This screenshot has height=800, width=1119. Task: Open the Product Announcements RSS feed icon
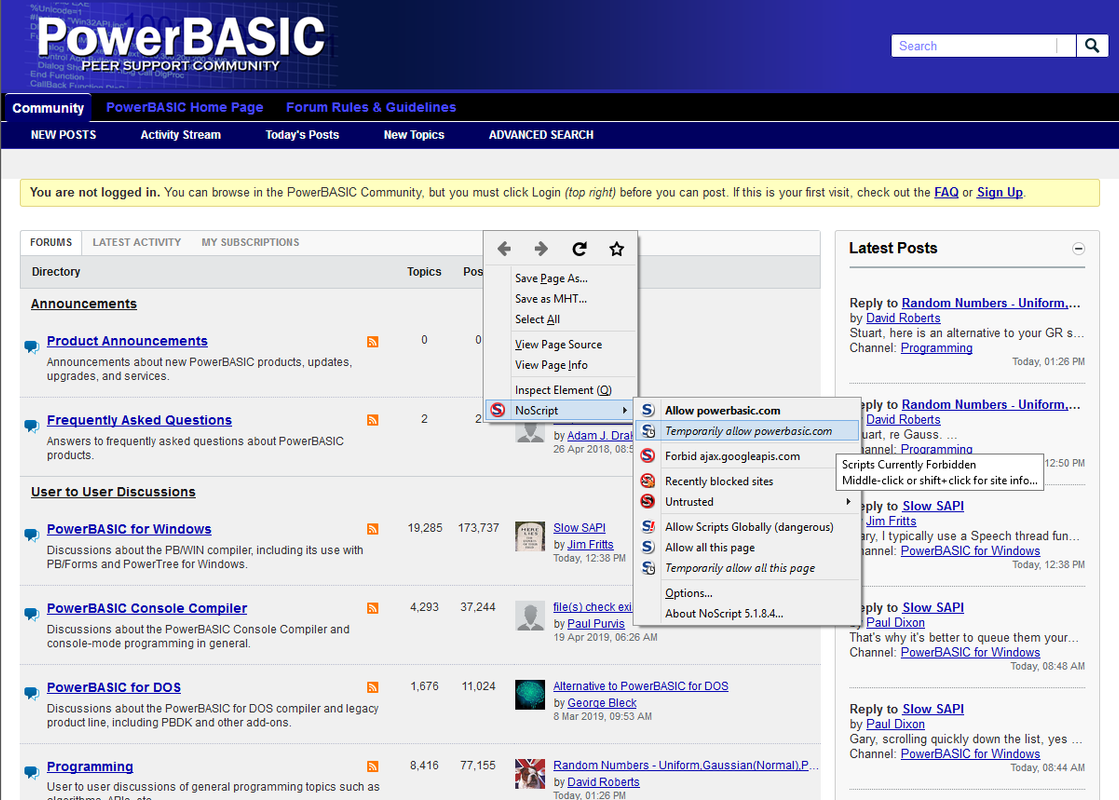pos(373,342)
